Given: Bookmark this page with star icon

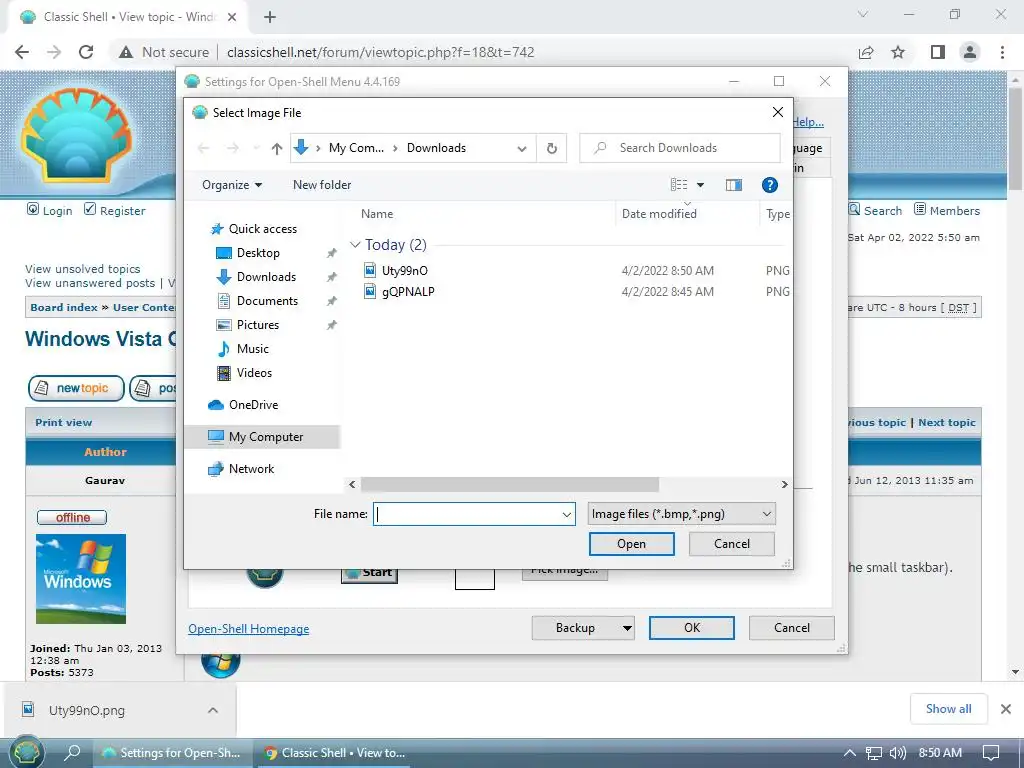Looking at the screenshot, I should coord(898,52).
